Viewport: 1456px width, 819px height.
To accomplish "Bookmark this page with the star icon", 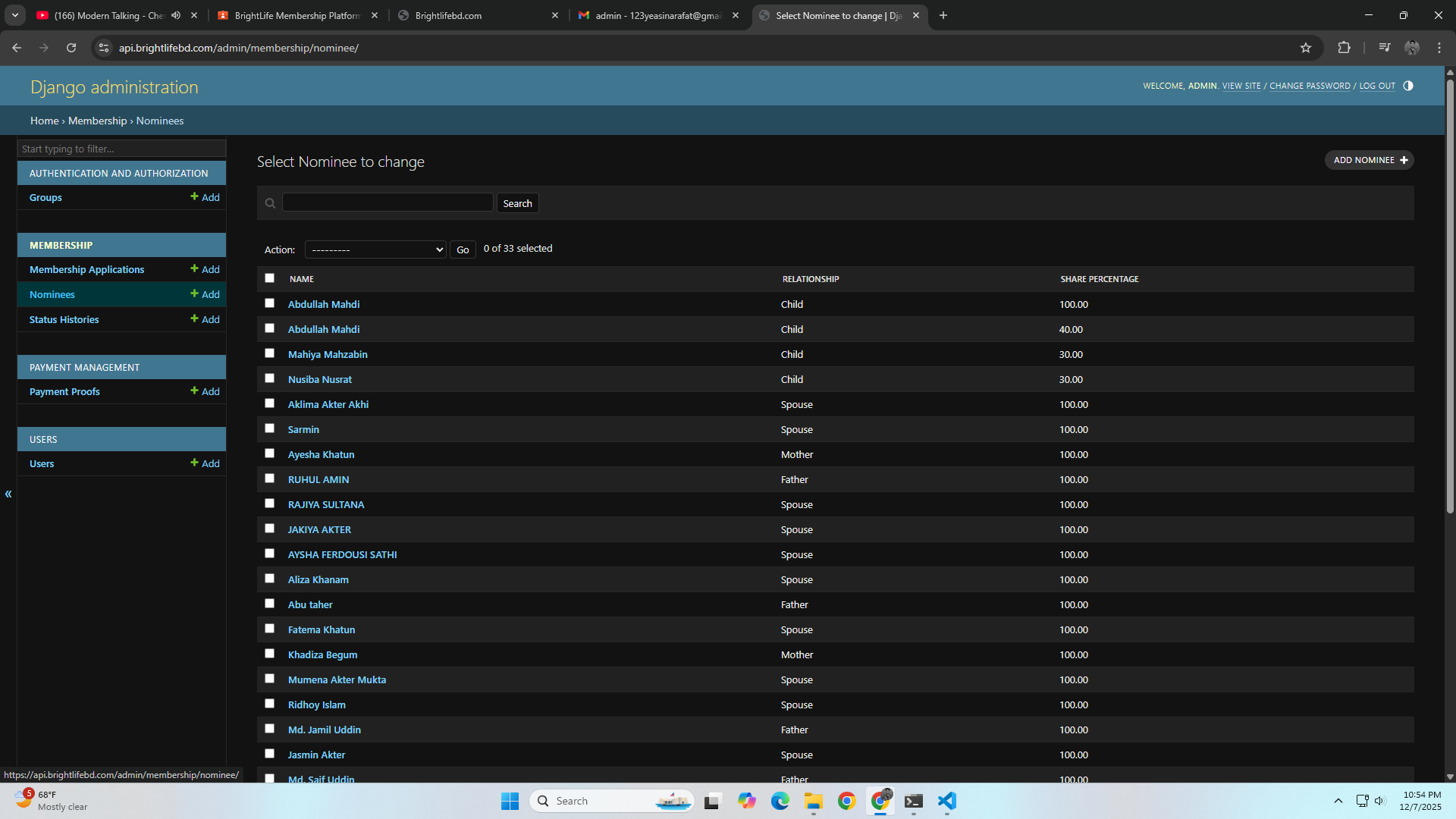I will [1306, 48].
